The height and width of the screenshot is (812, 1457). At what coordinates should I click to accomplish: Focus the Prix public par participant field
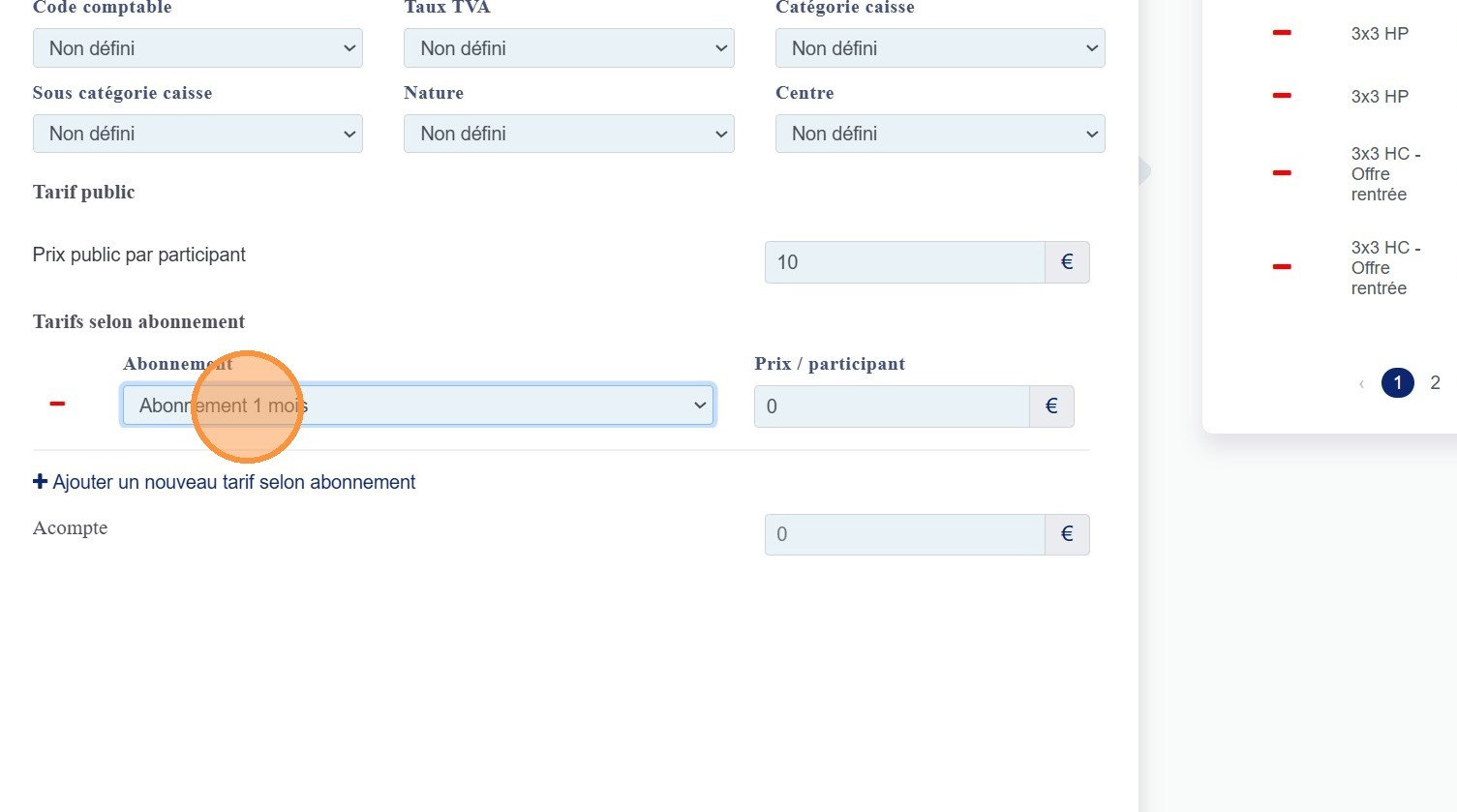tap(904, 262)
